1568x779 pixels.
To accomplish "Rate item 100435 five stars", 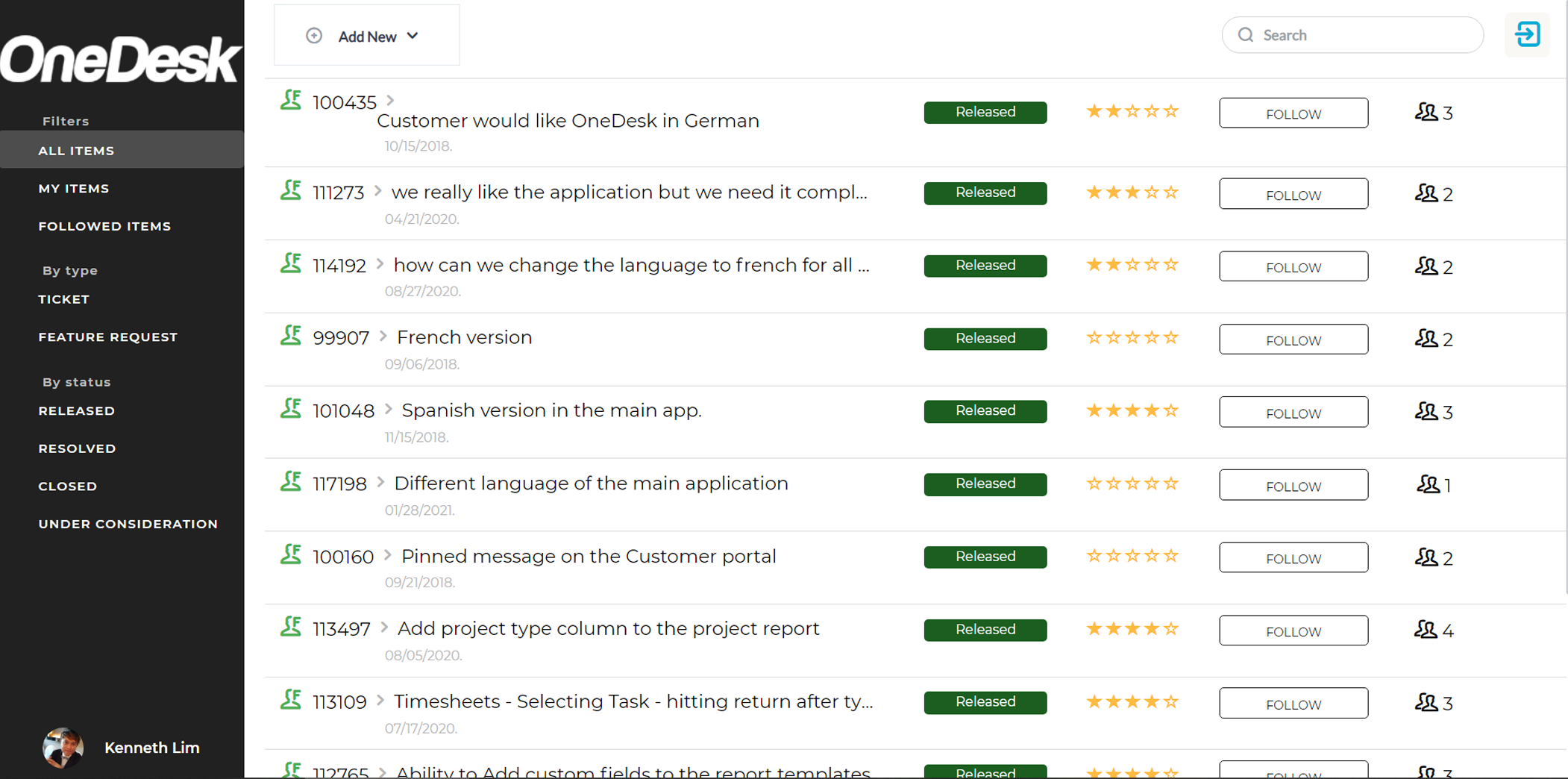I will click(1171, 111).
